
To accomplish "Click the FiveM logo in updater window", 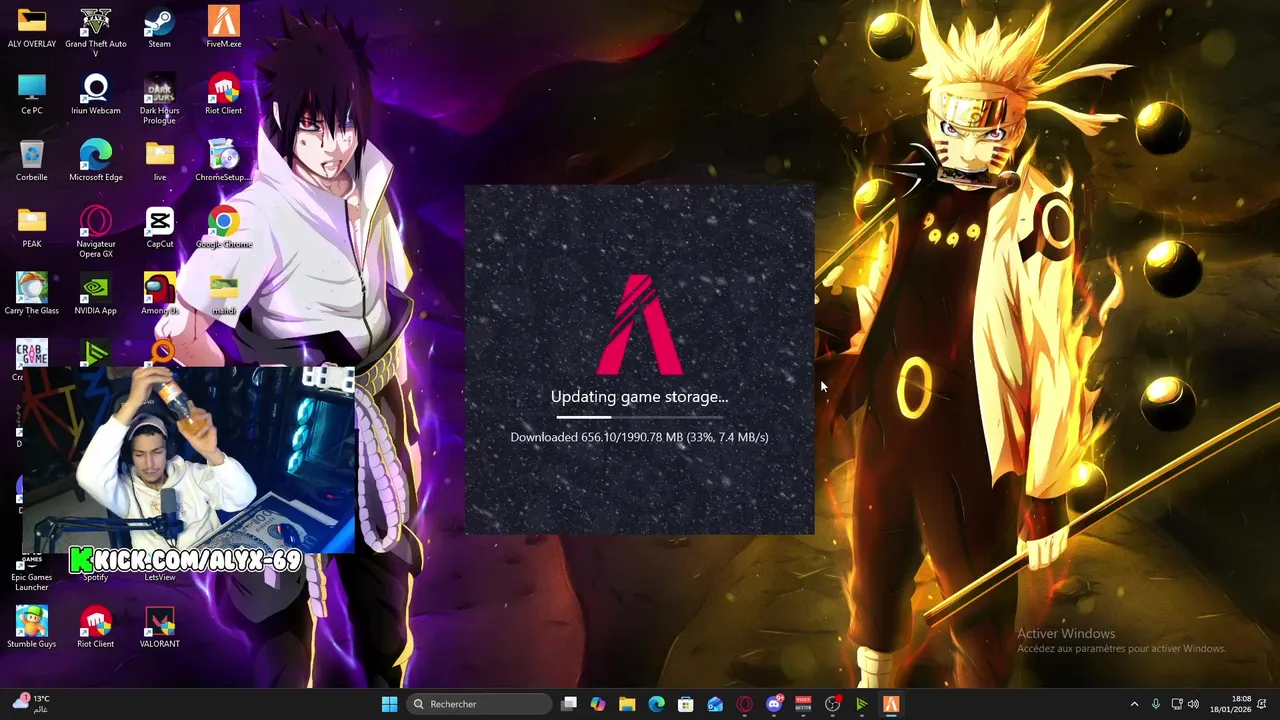I will pos(640,325).
